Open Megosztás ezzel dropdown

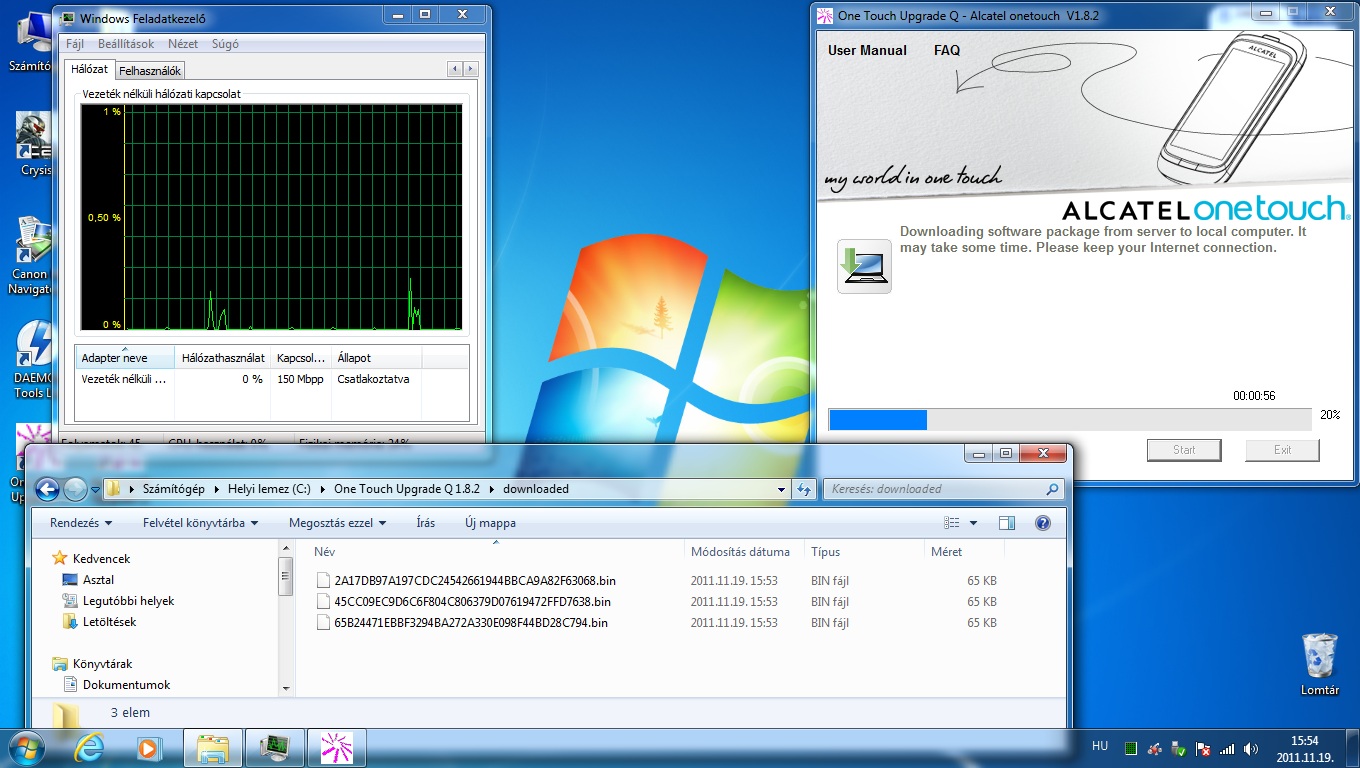point(337,523)
